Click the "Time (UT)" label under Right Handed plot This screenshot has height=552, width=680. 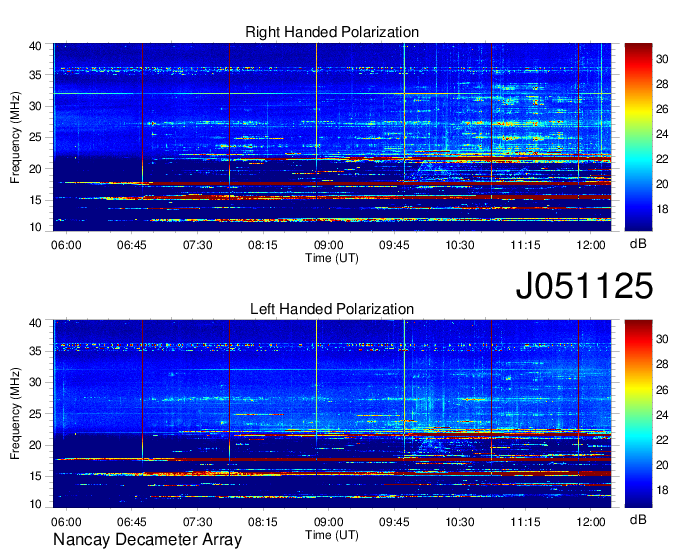332,258
